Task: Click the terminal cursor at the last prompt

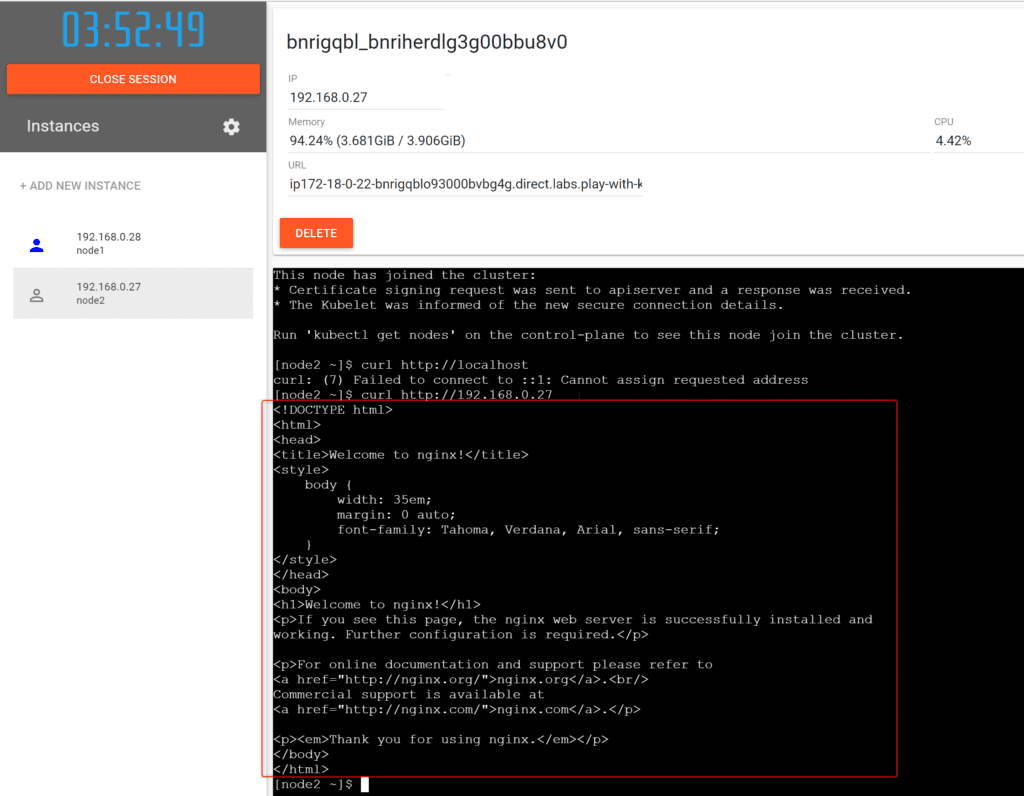Action: (x=365, y=785)
